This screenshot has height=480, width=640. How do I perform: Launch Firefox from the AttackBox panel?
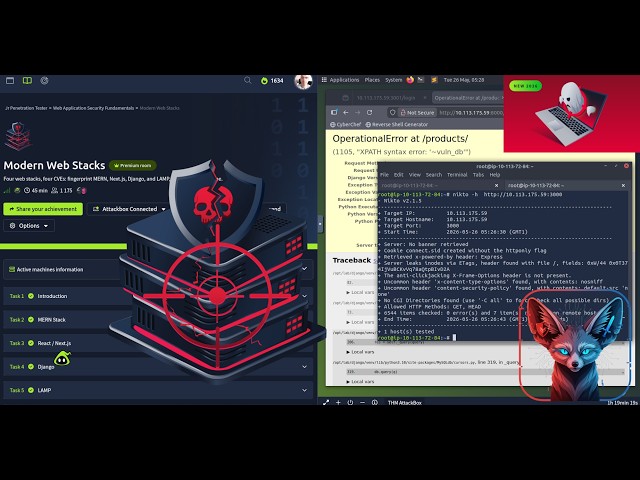click(x=410, y=80)
